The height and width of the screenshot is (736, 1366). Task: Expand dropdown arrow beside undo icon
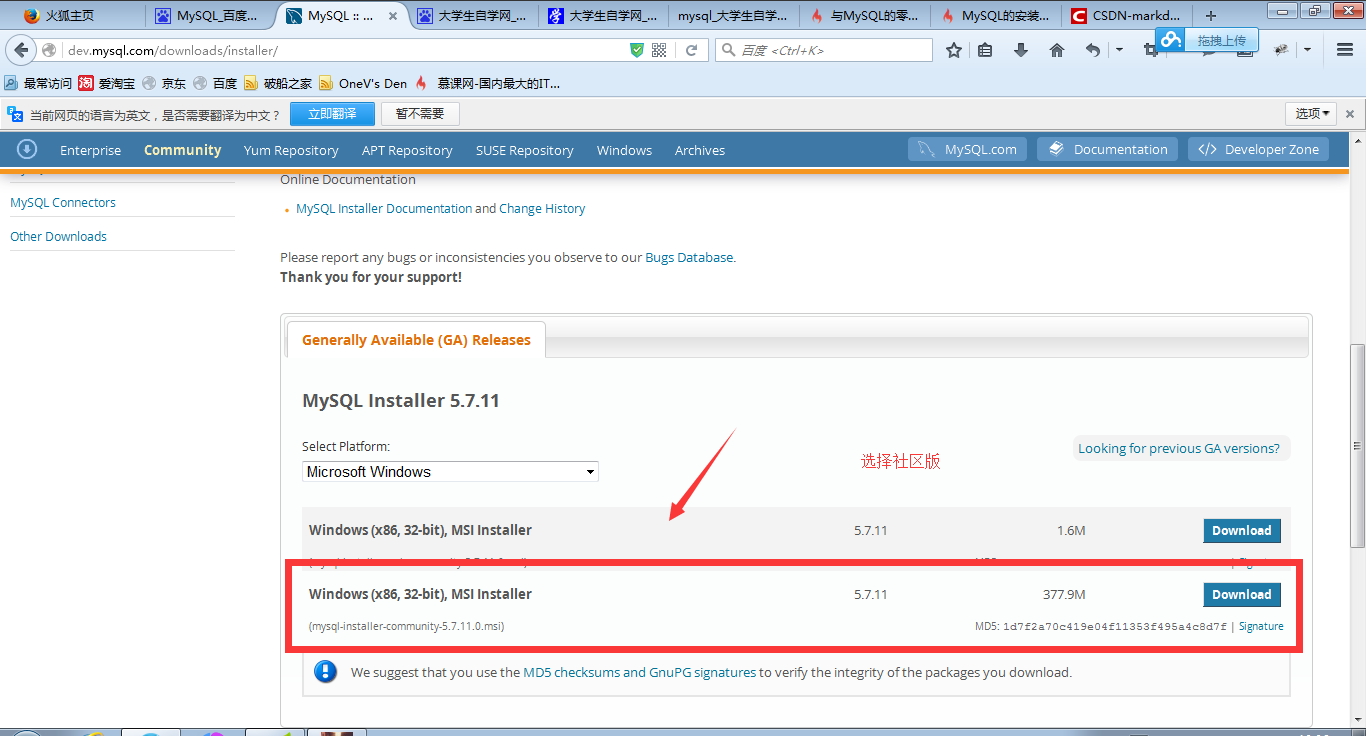[1119, 50]
